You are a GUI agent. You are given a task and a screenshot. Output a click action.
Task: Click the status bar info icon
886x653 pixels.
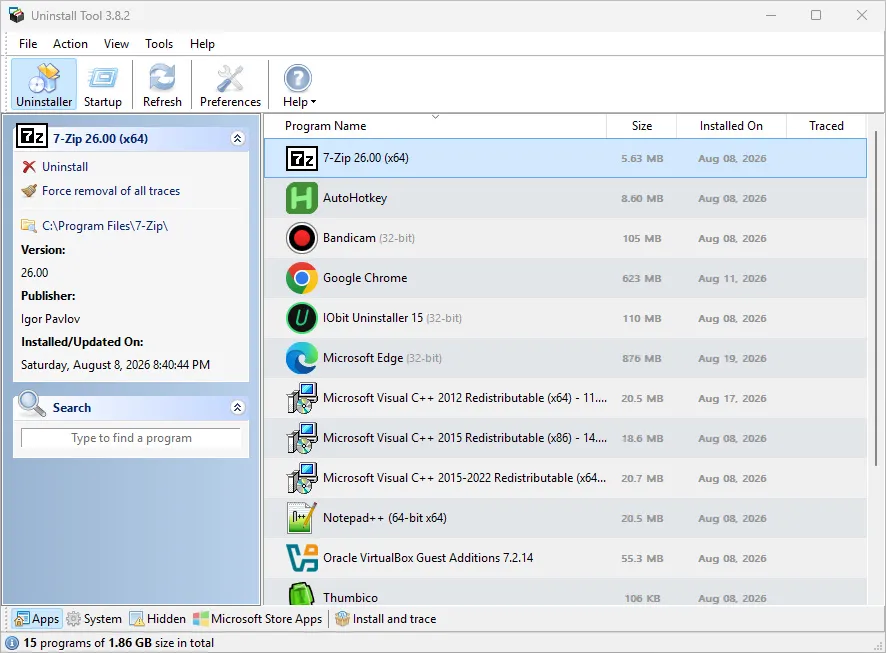click(11, 643)
